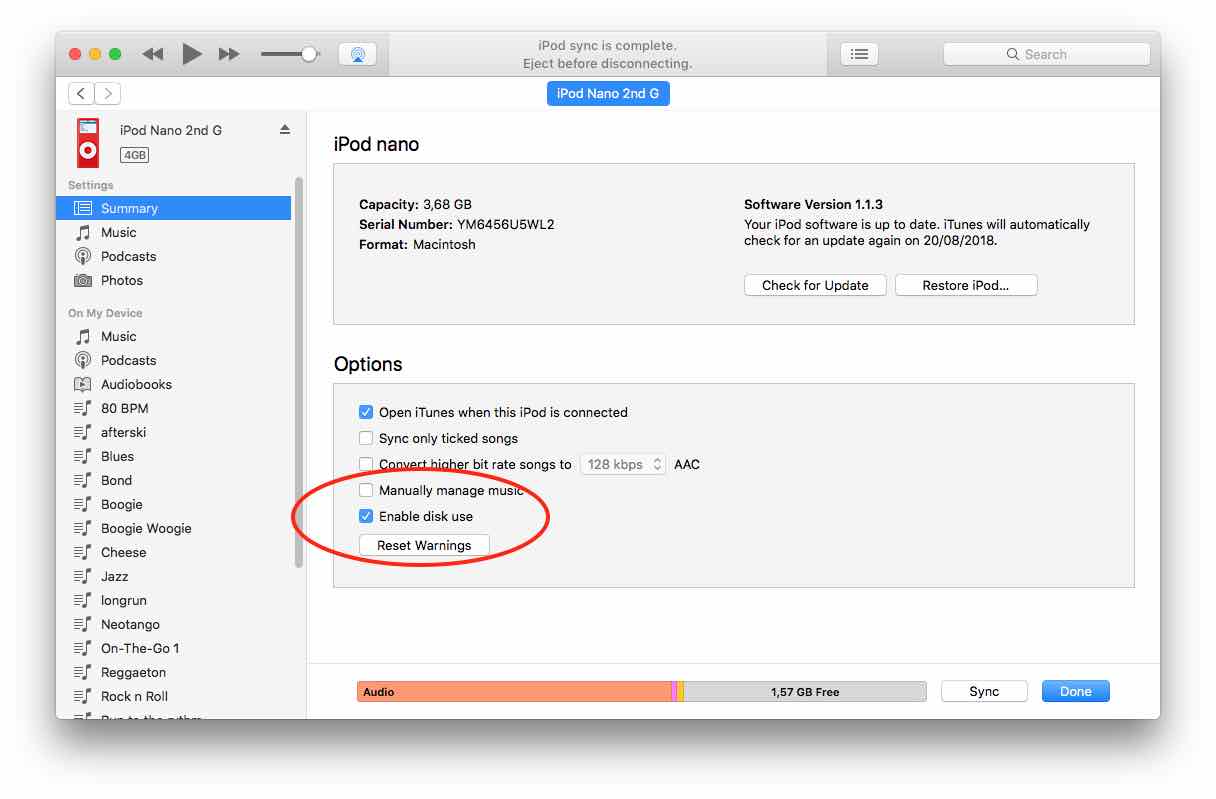Click Reset Warnings
The height and width of the screenshot is (799, 1216).
424,545
